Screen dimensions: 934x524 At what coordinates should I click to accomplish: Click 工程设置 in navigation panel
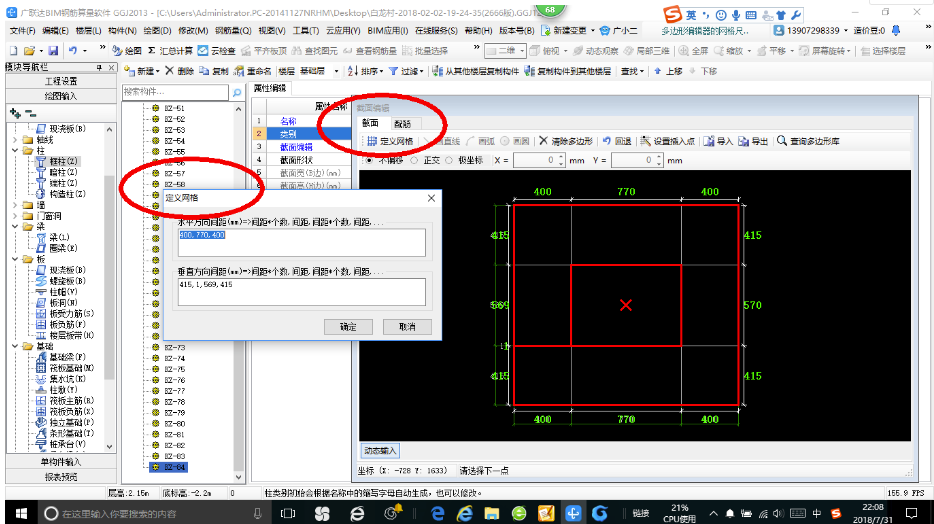(61, 81)
